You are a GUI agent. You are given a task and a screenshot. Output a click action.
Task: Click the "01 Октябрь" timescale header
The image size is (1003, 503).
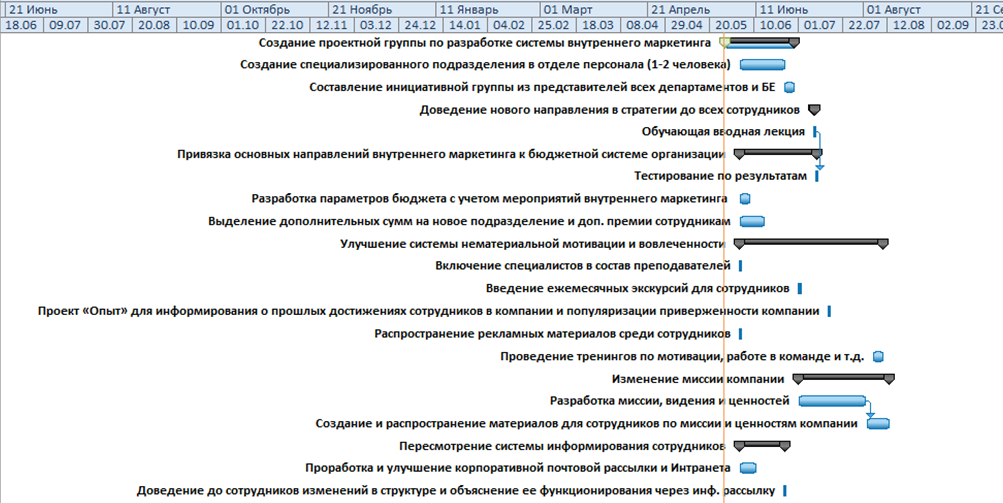tap(257, 8)
